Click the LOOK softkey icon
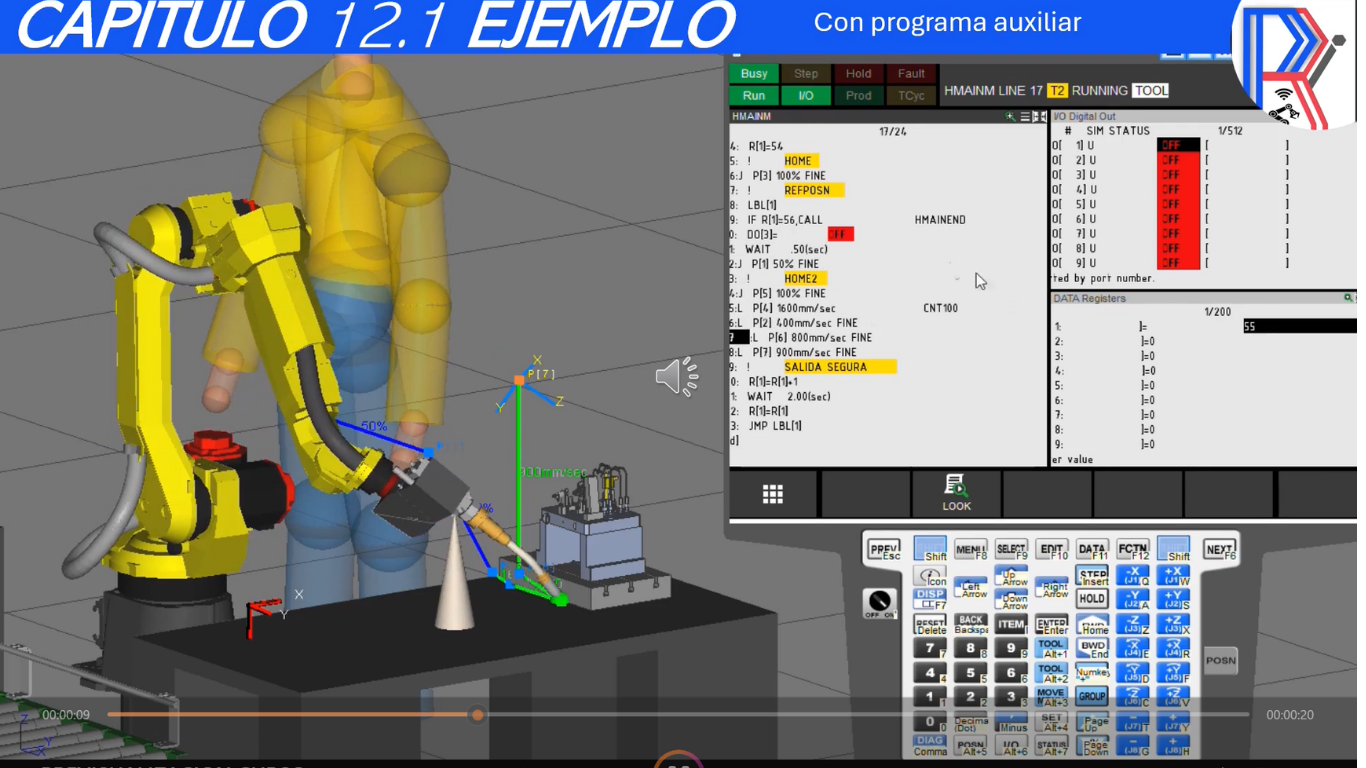This screenshot has width=1366, height=768. click(x=956, y=493)
